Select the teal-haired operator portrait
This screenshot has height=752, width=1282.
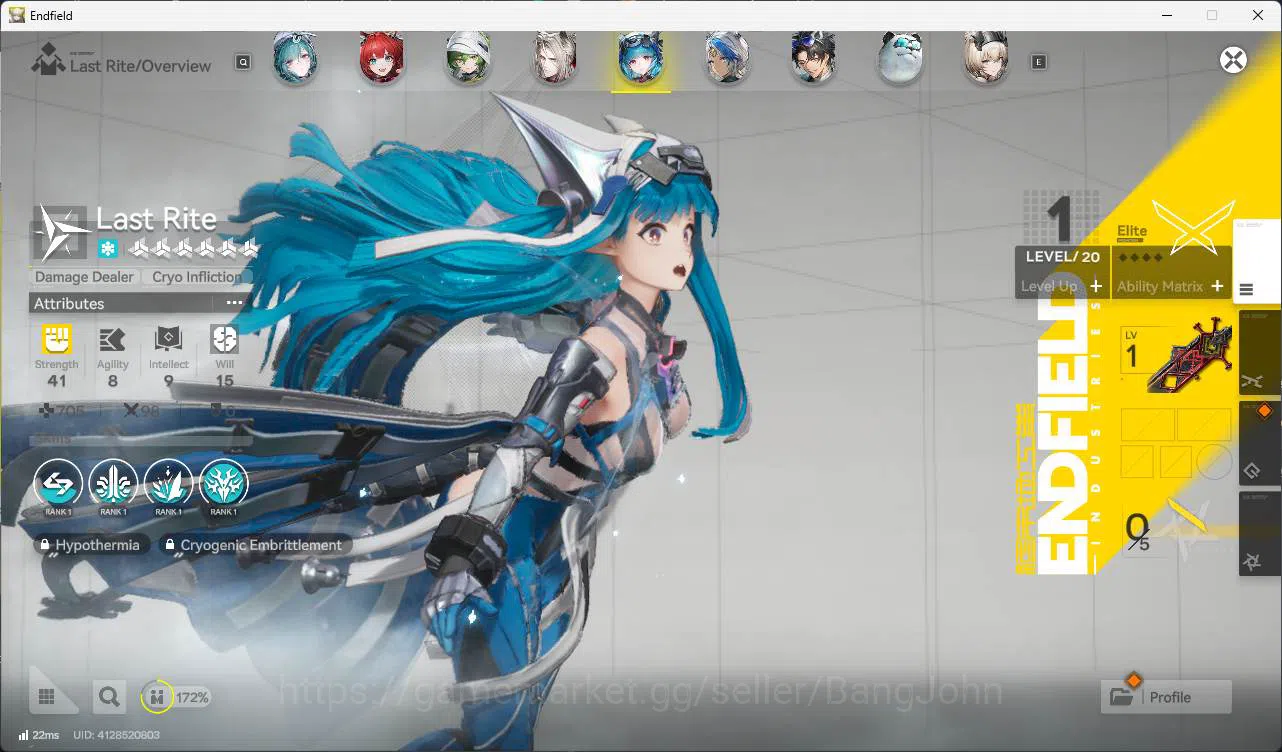pyautogui.click(x=295, y=58)
